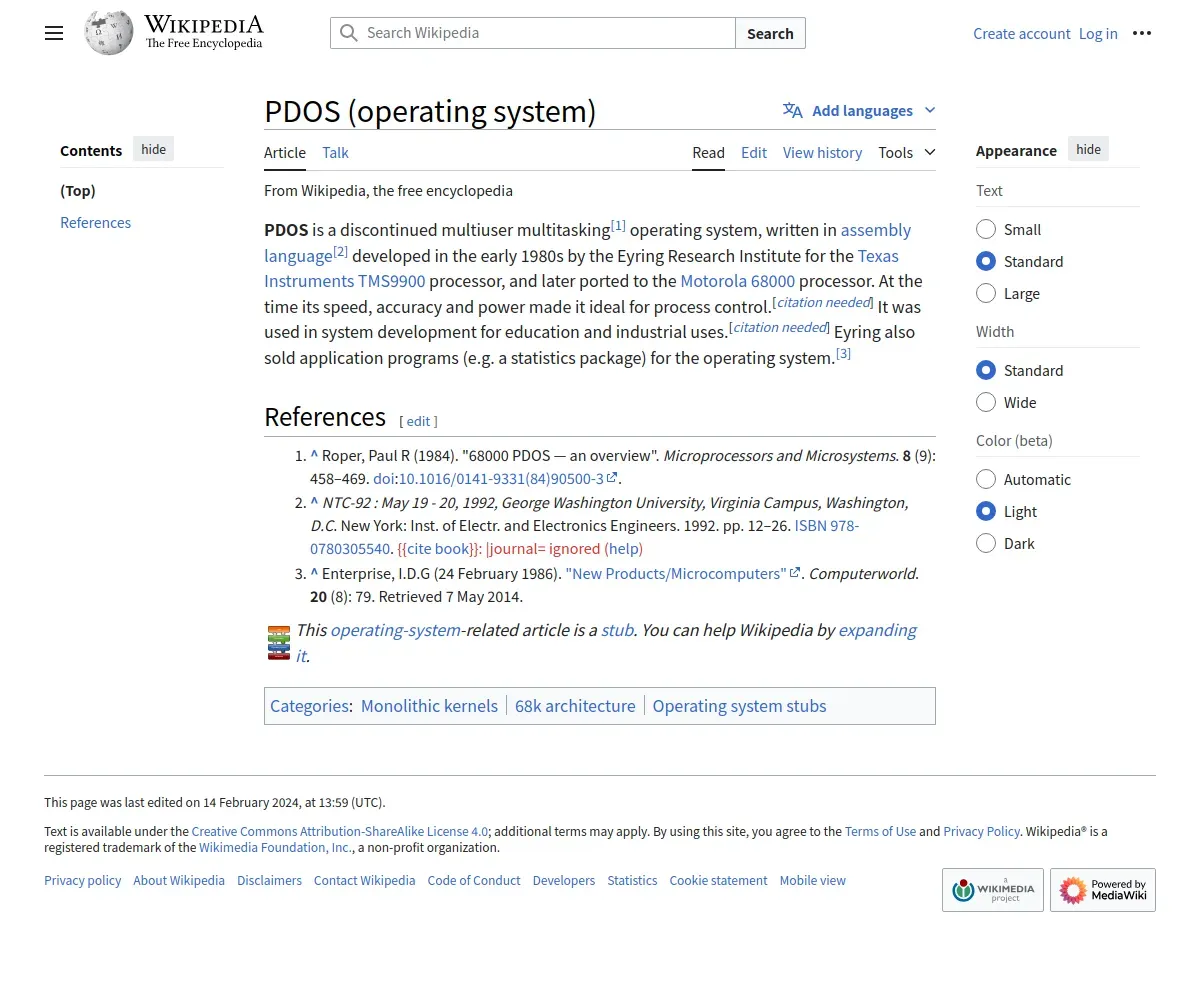
Task: Open Creative Commons Attribution-ShareAlike License link
Action: (340, 831)
